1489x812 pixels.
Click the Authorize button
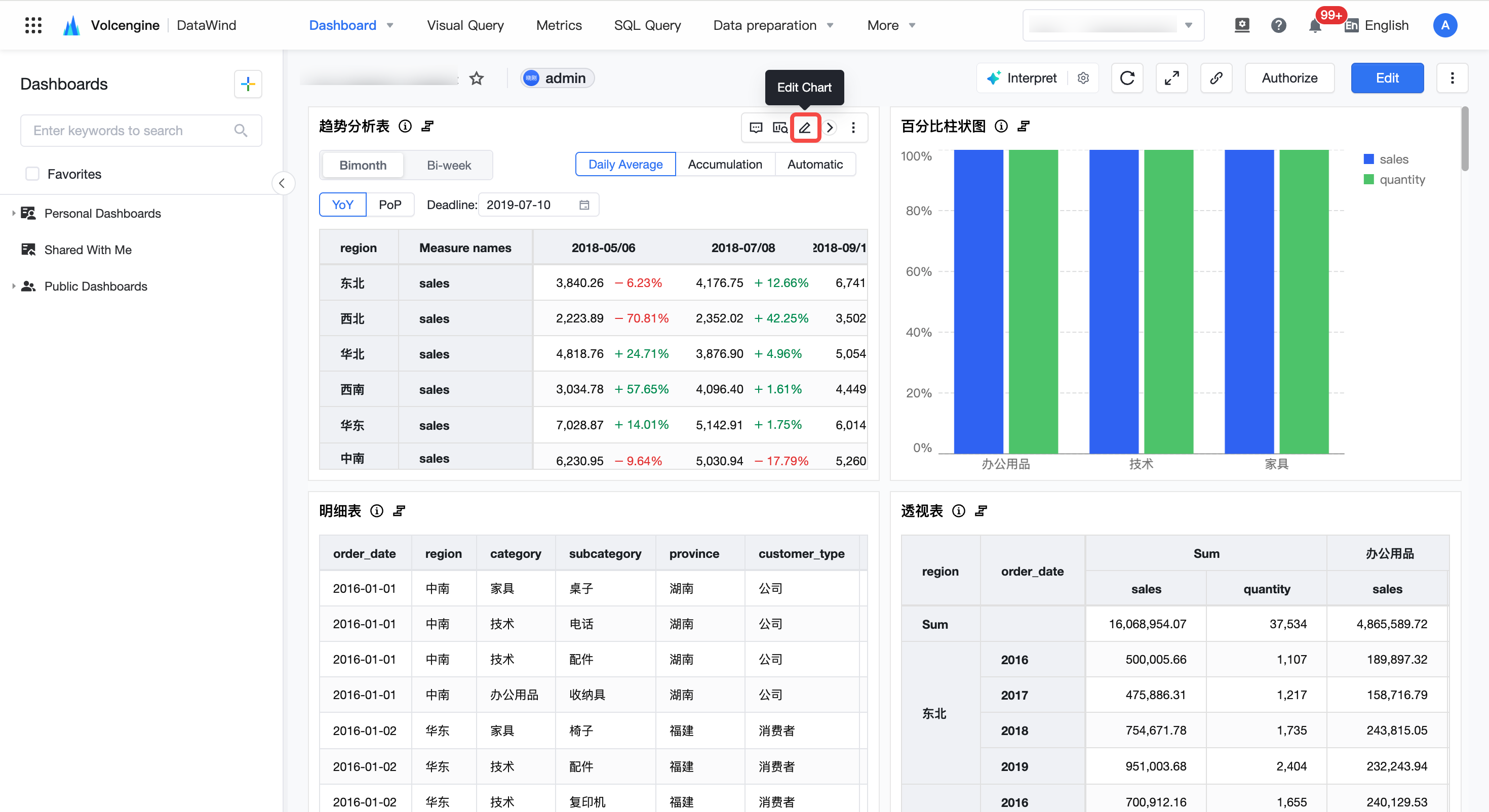point(1289,78)
